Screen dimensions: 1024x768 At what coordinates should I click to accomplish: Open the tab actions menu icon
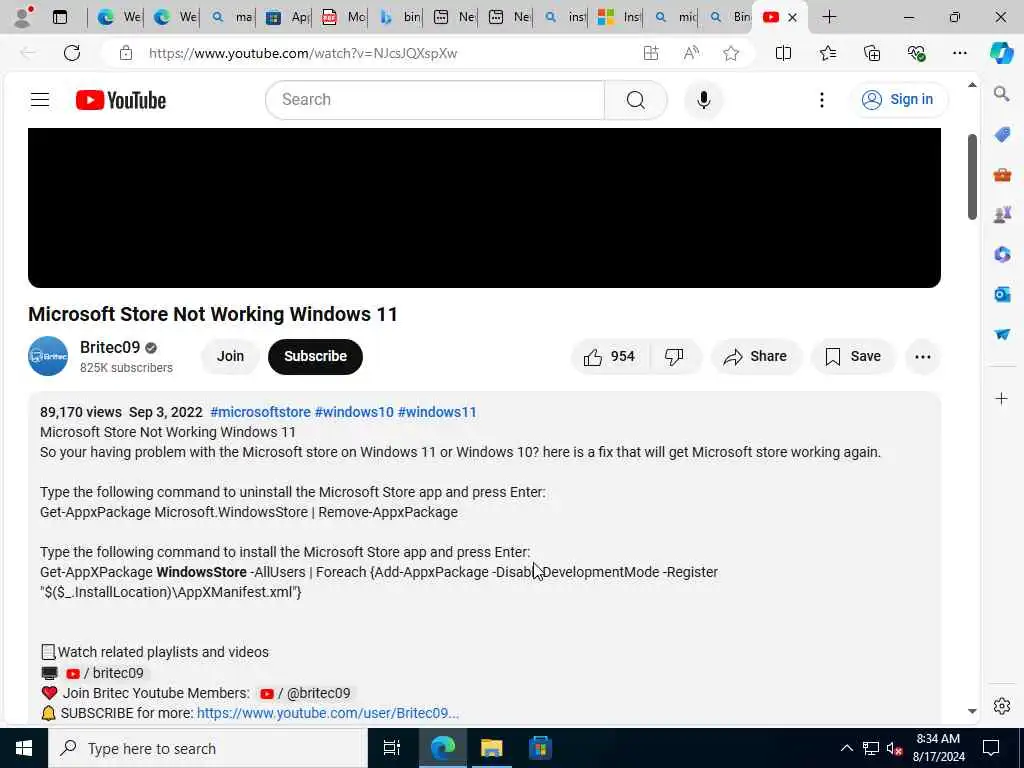[x=59, y=17]
